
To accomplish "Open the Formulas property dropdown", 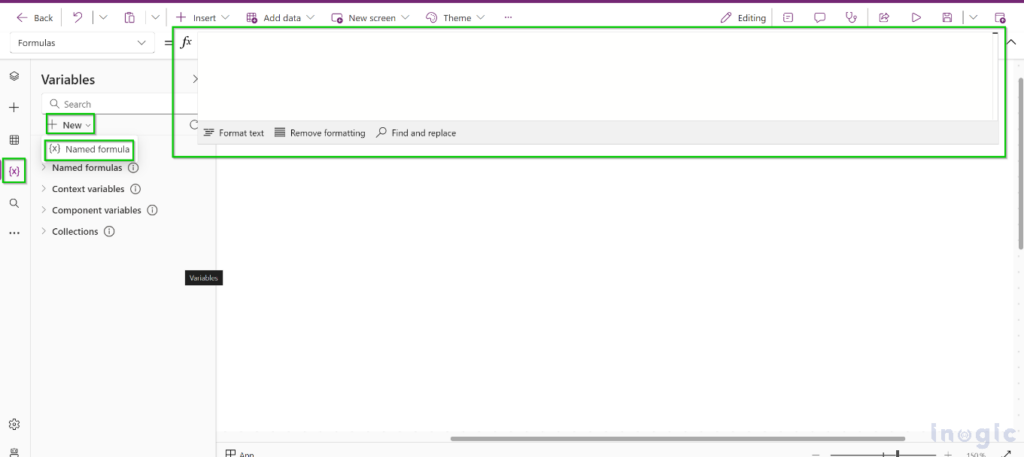I will tap(82, 42).
